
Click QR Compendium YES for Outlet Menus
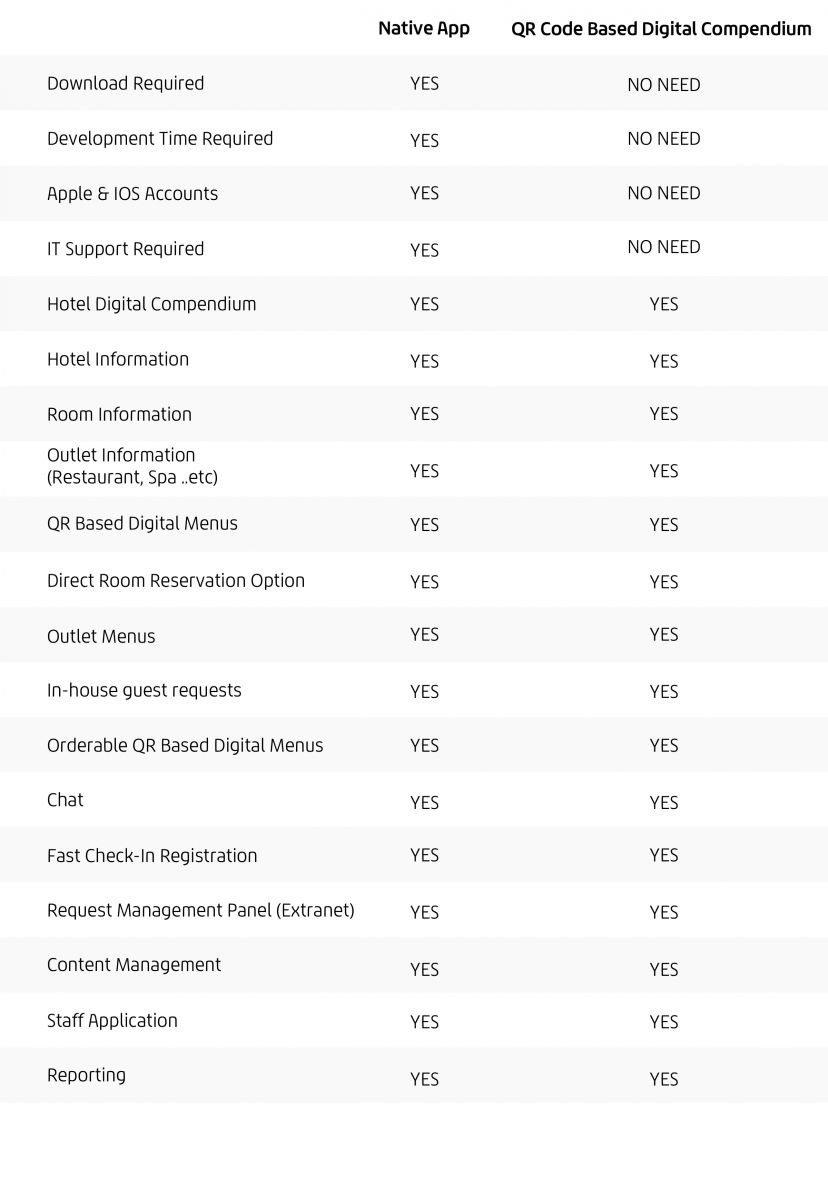(663, 635)
